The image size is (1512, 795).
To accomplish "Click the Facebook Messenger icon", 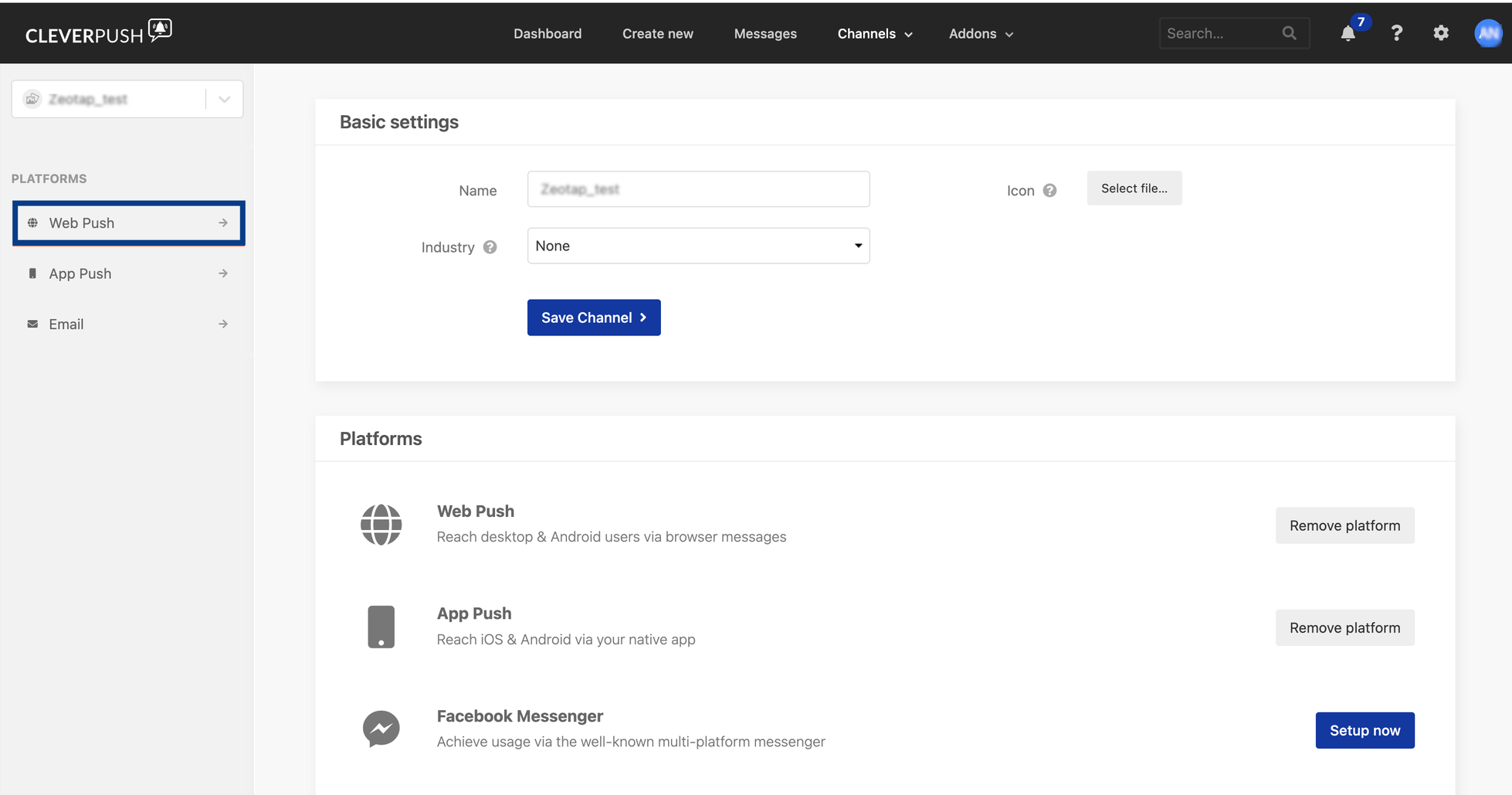I will click(381, 729).
